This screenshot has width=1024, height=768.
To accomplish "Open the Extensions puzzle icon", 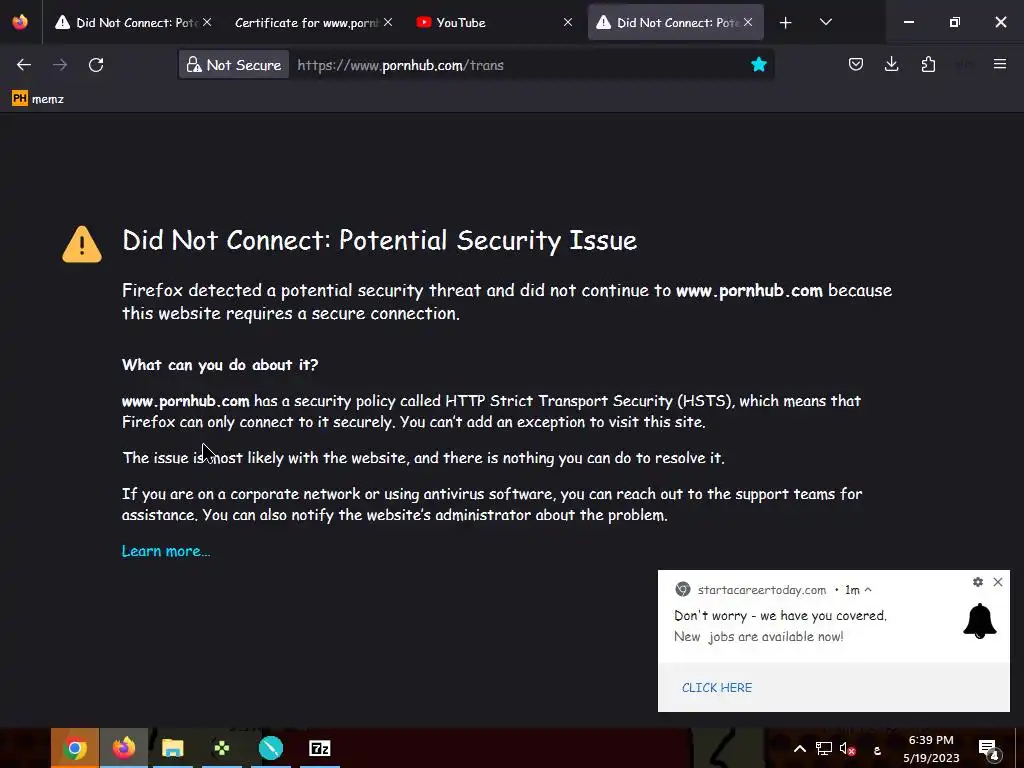I will pos(928,65).
